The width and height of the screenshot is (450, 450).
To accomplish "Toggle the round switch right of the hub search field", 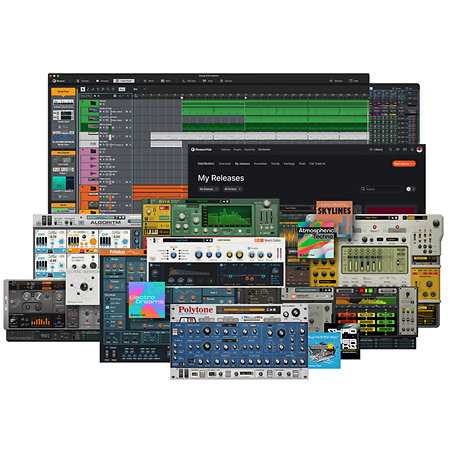I will (x=408, y=189).
